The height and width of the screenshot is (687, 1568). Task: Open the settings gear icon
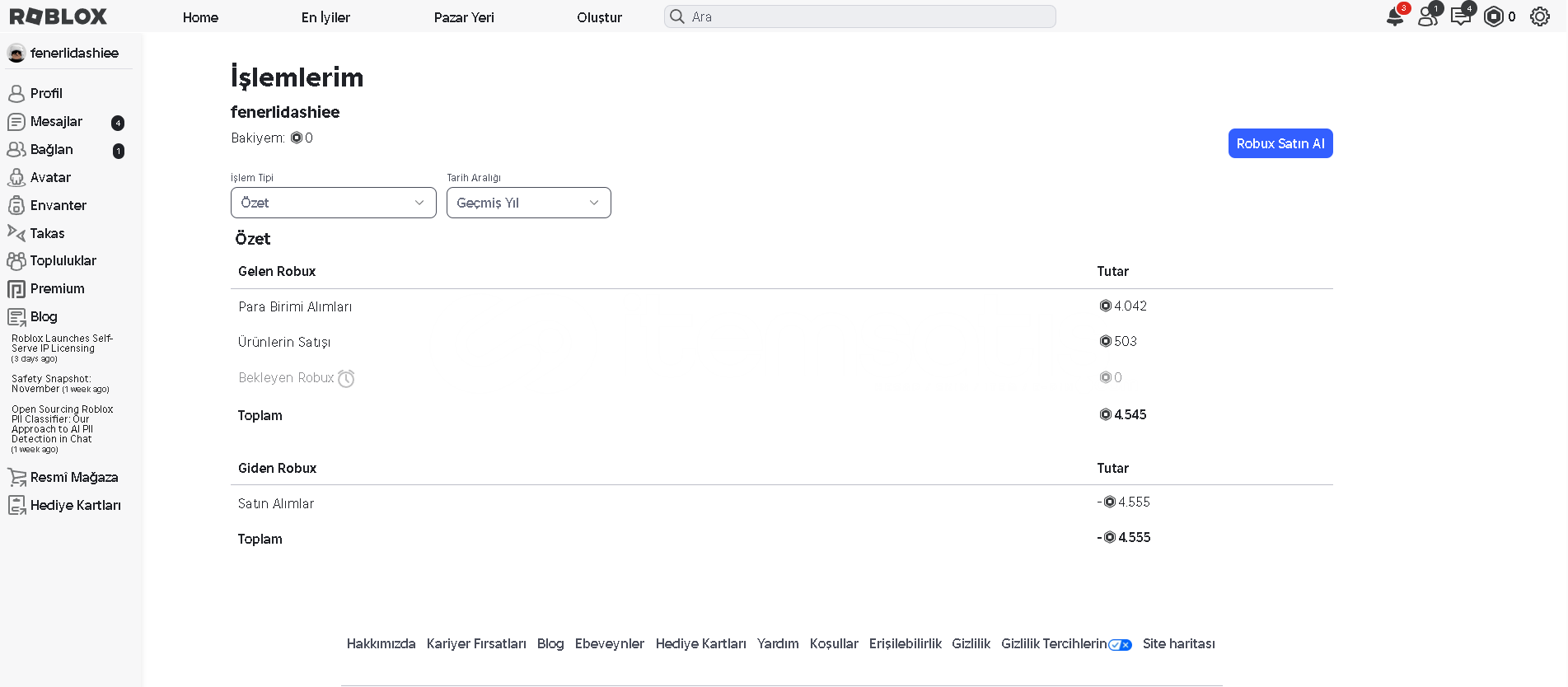(x=1539, y=16)
